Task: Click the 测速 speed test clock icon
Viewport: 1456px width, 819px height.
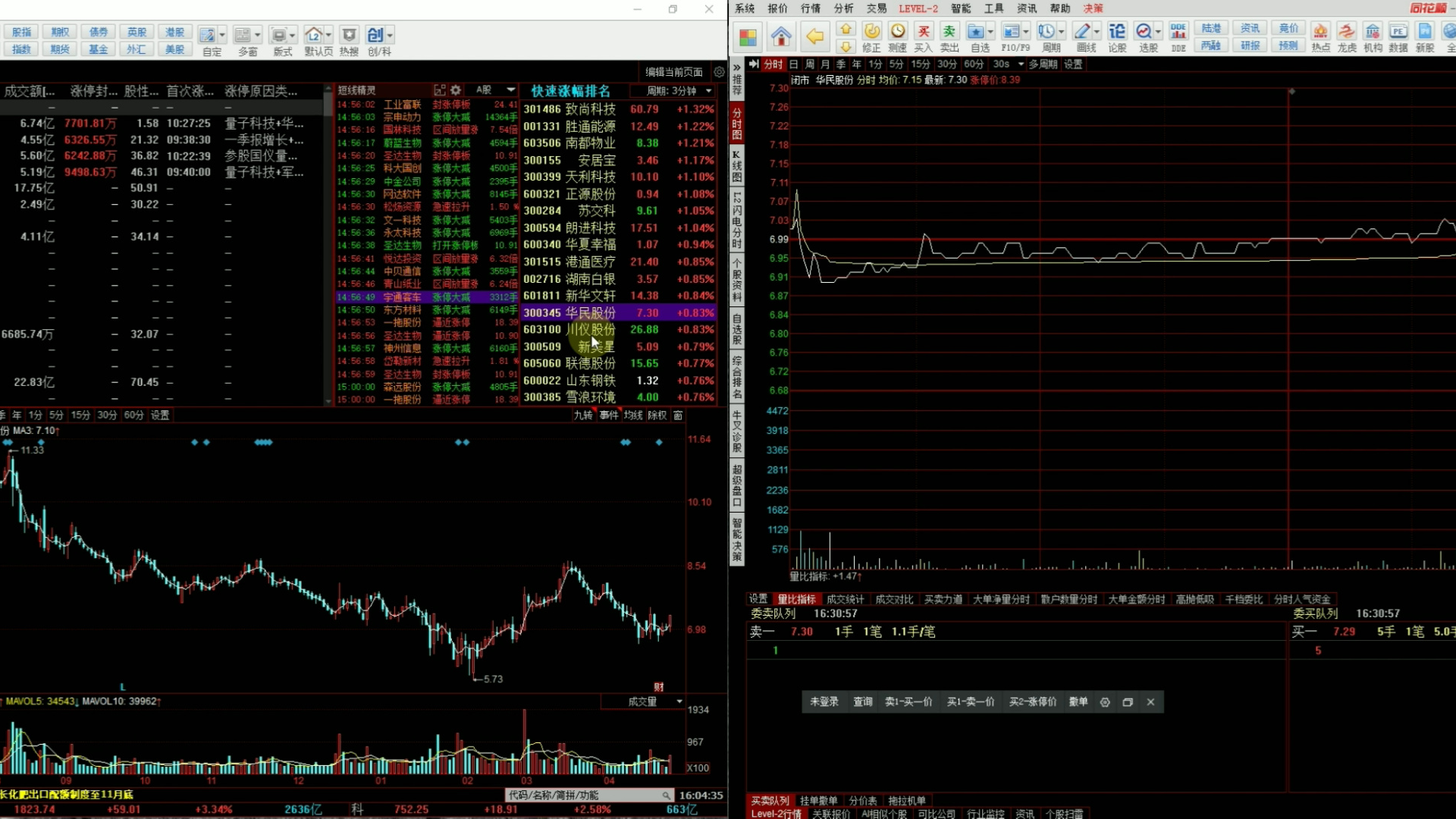Action: 898,36
